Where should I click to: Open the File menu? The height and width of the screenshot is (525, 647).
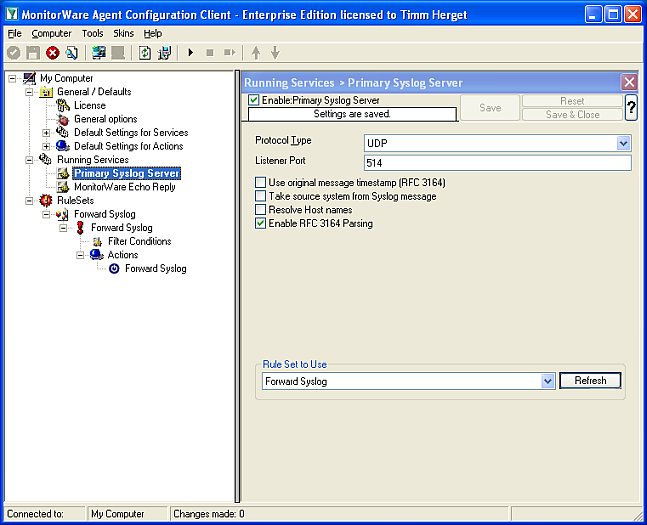point(14,33)
